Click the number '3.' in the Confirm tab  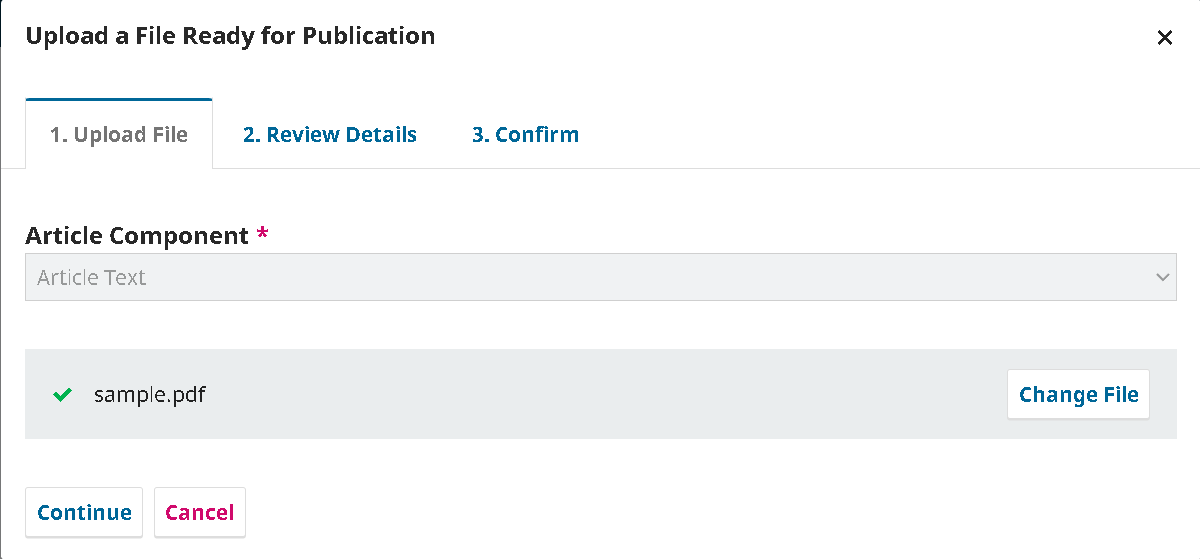pos(481,135)
